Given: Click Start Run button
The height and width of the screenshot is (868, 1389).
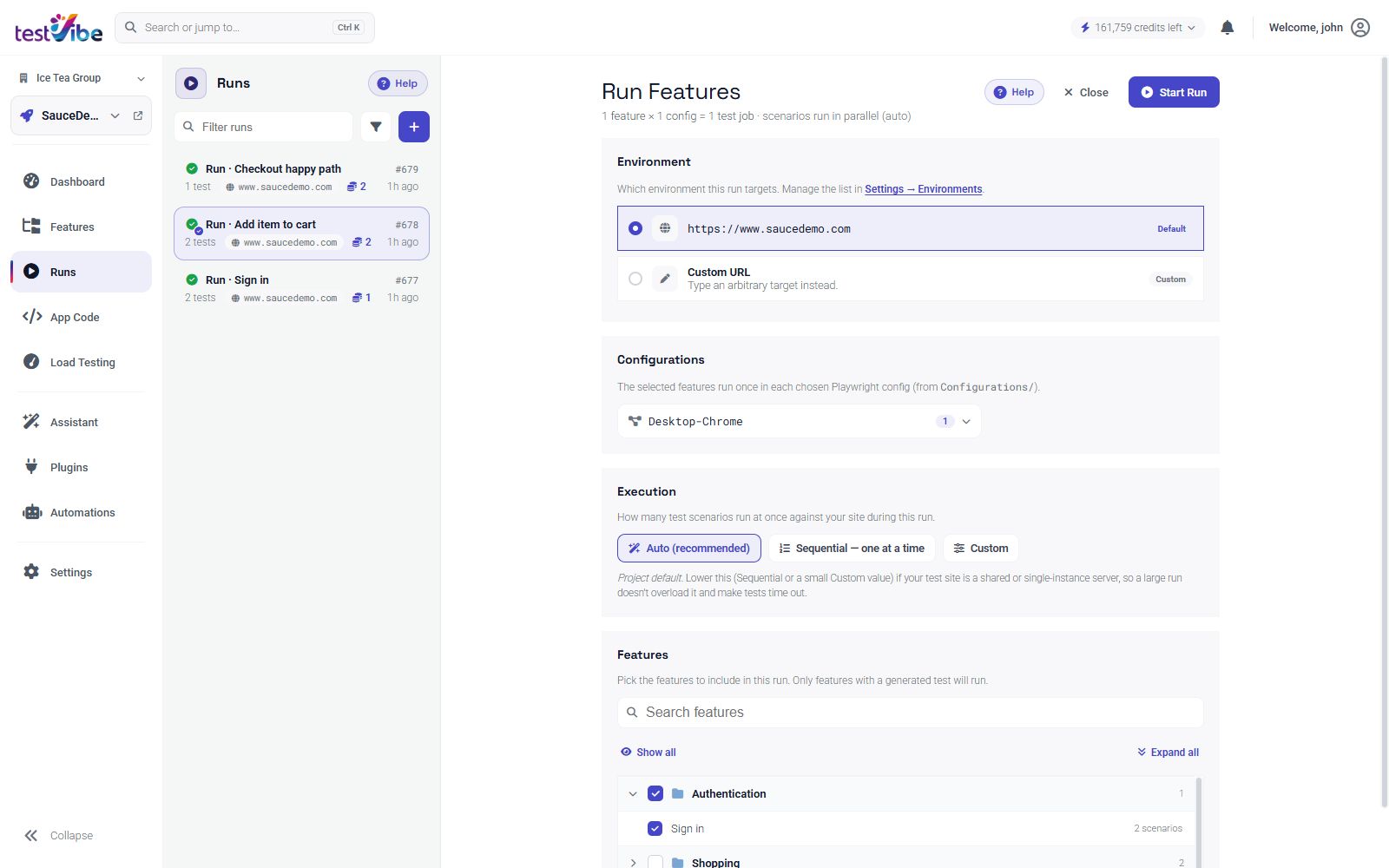Looking at the screenshot, I should pos(1174,92).
